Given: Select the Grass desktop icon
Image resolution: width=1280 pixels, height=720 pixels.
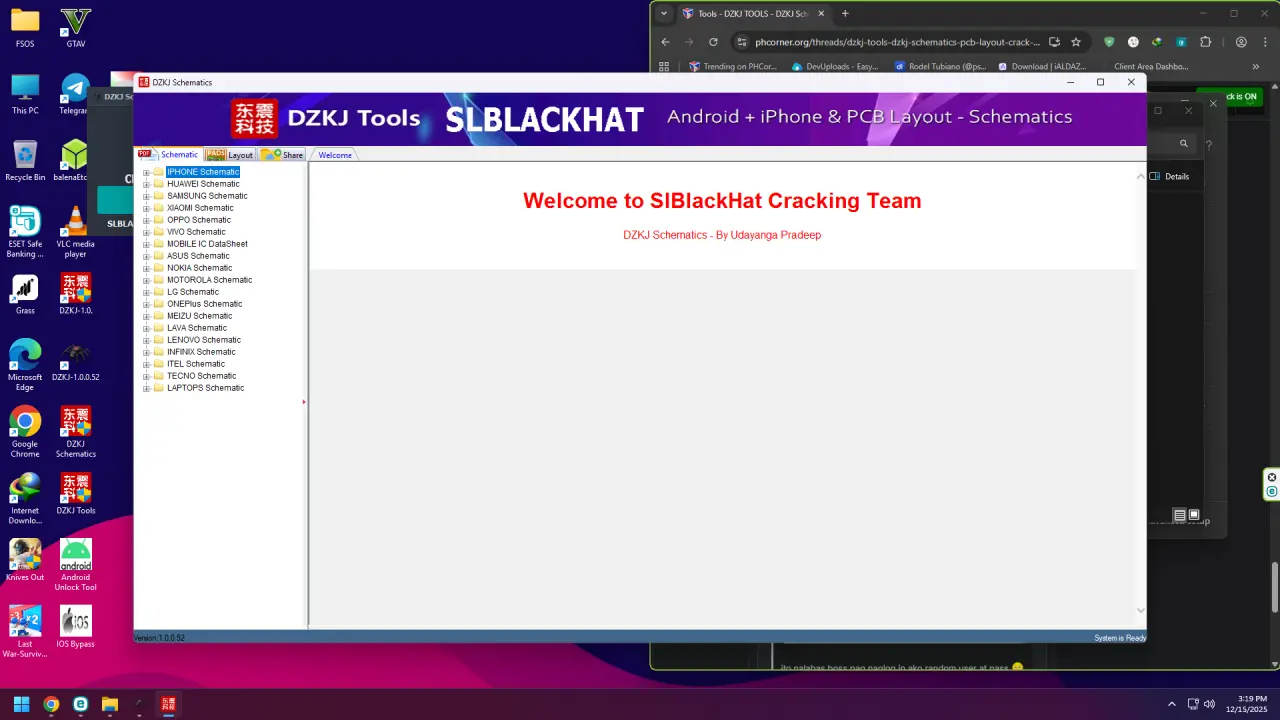Looking at the screenshot, I should 25,294.
